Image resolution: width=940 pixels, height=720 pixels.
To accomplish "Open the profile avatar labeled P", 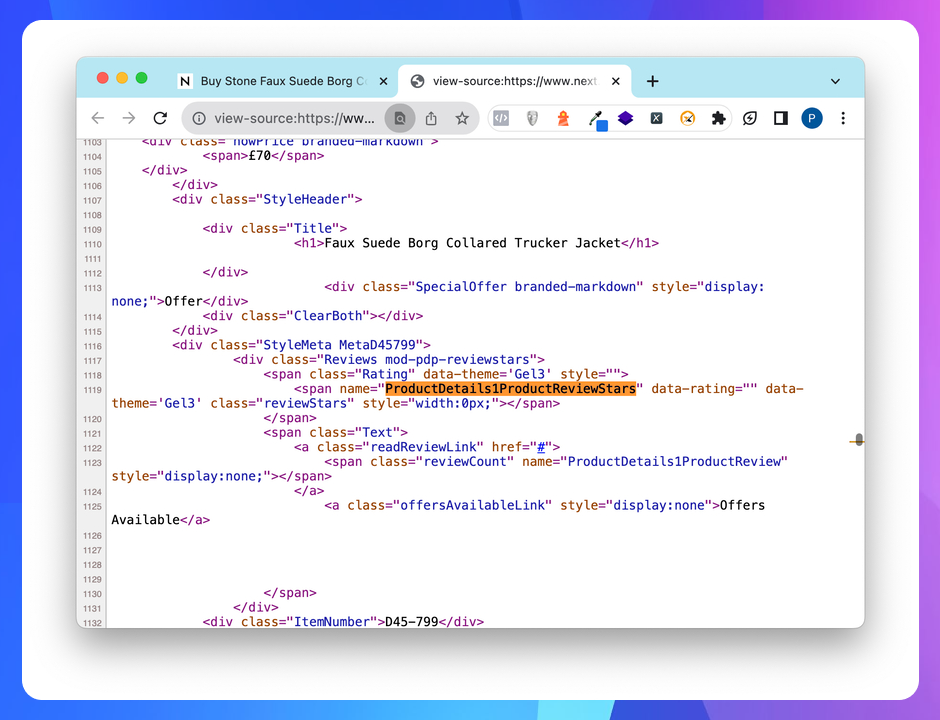I will [811, 118].
